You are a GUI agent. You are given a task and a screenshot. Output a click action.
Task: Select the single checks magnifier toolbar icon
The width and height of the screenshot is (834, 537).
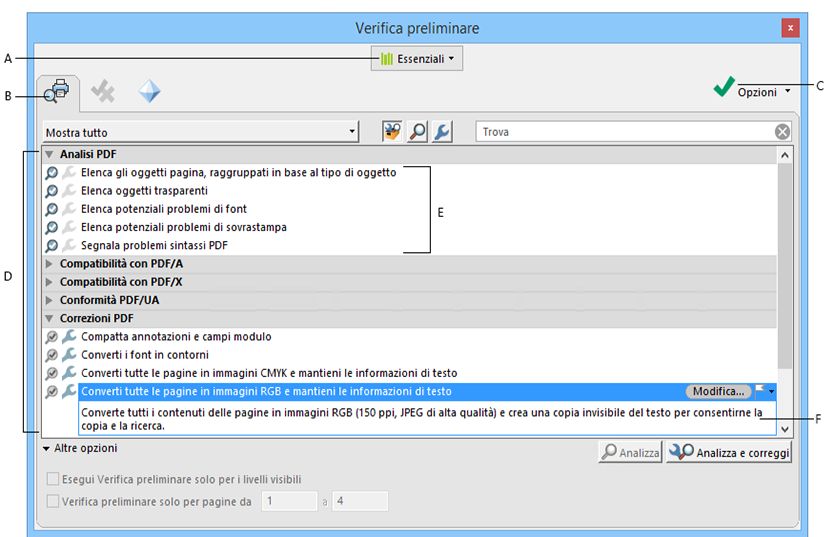tap(418, 131)
